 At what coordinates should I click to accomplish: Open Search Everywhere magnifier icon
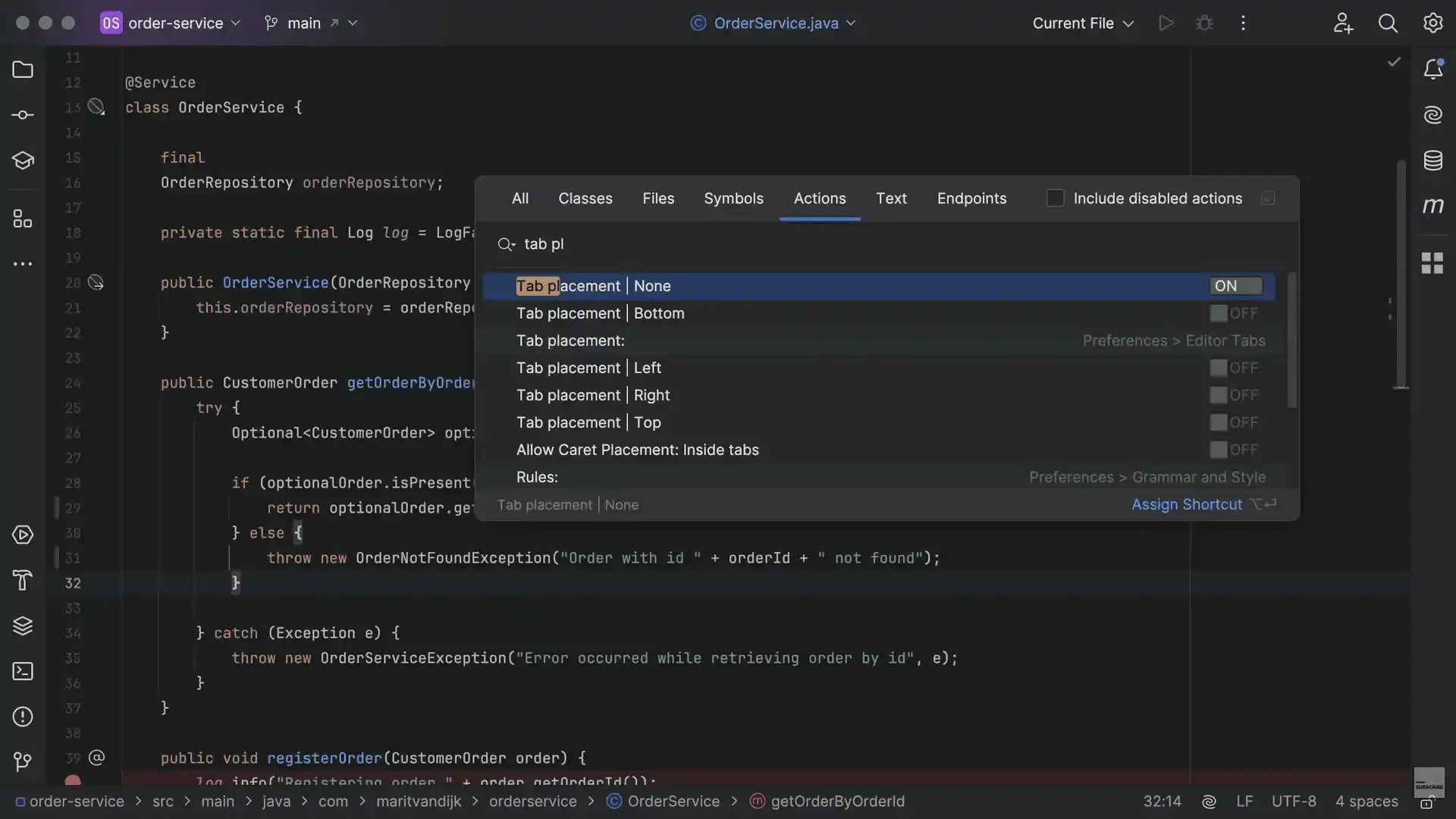click(x=1388, y=23)
